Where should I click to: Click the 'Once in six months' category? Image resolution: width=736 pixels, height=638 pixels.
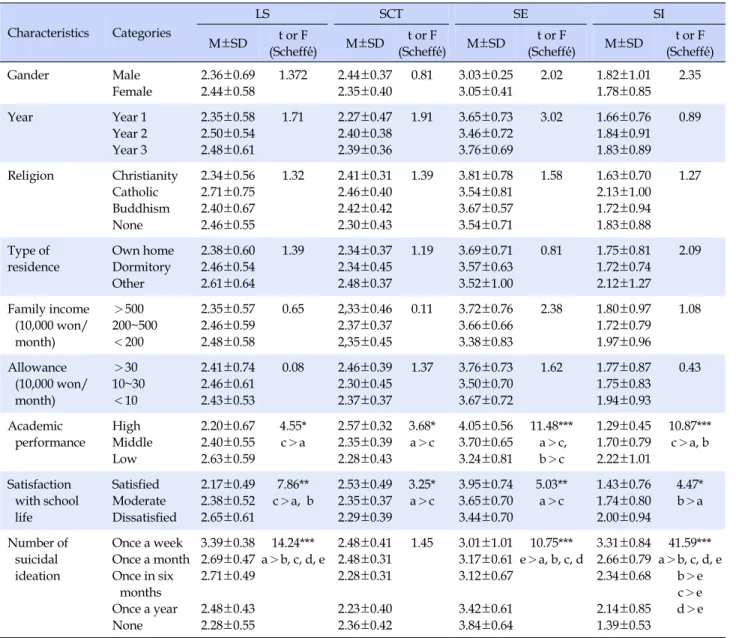point(143,584)
